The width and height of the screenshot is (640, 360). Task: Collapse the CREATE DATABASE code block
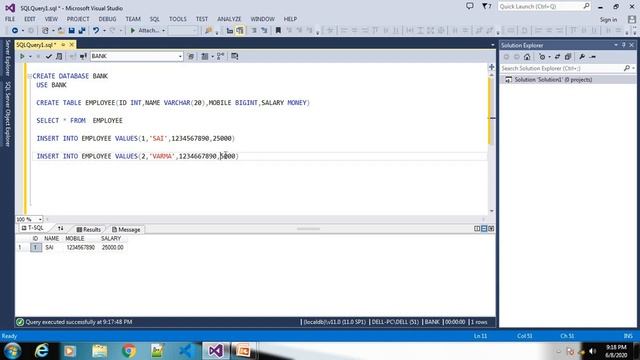point(29,76)
